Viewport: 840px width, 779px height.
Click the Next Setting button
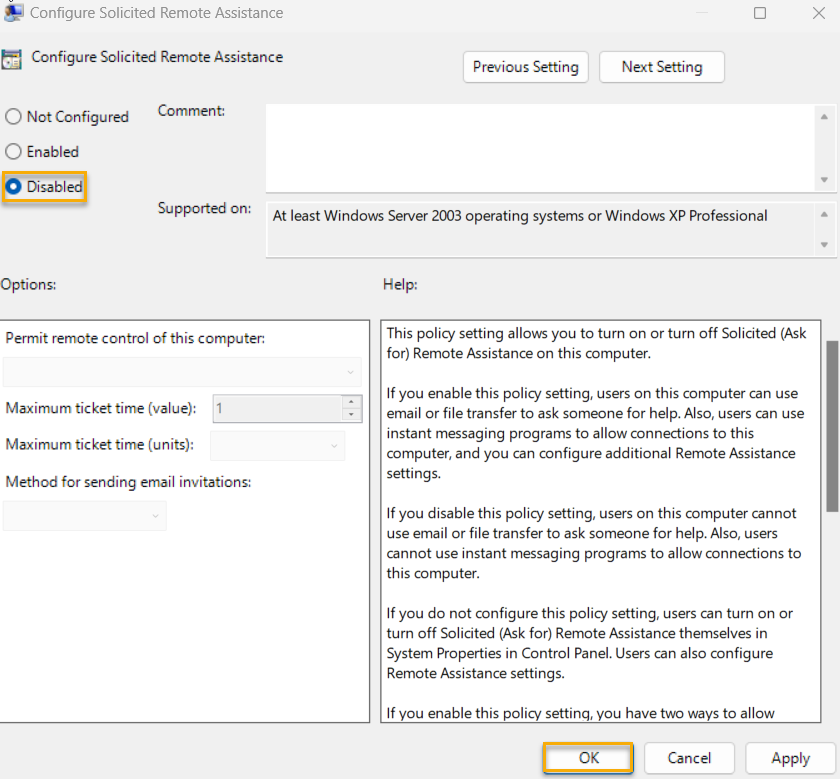(661, 67)
